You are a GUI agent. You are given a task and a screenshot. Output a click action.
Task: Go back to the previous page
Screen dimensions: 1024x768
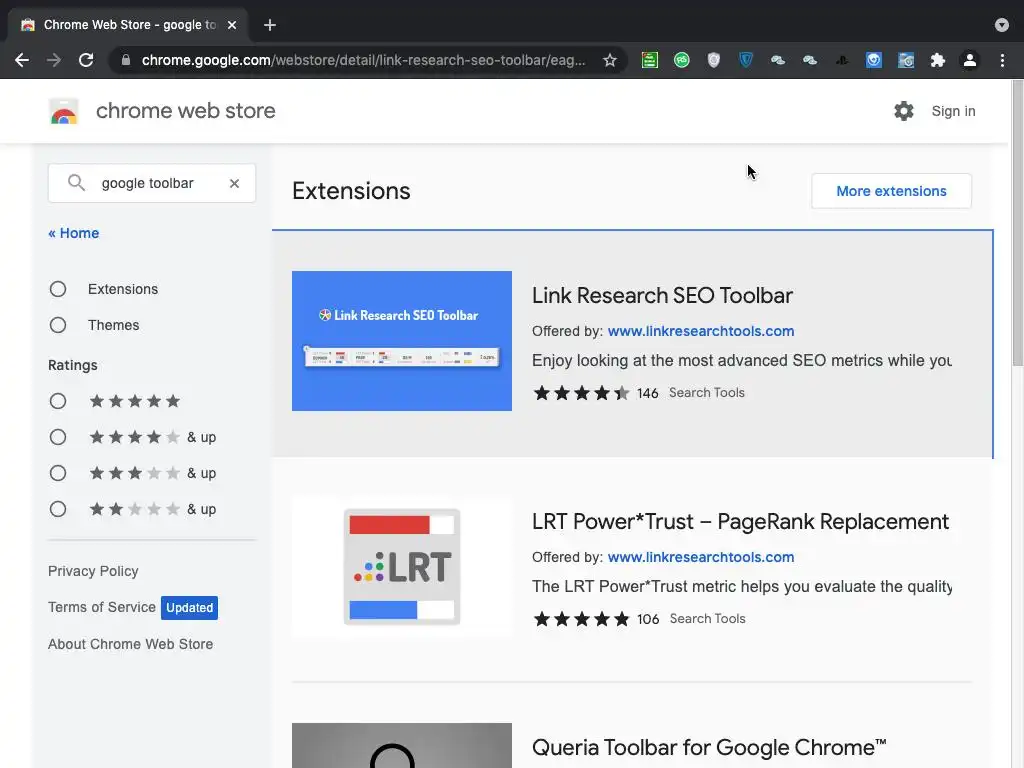[22, 60]
